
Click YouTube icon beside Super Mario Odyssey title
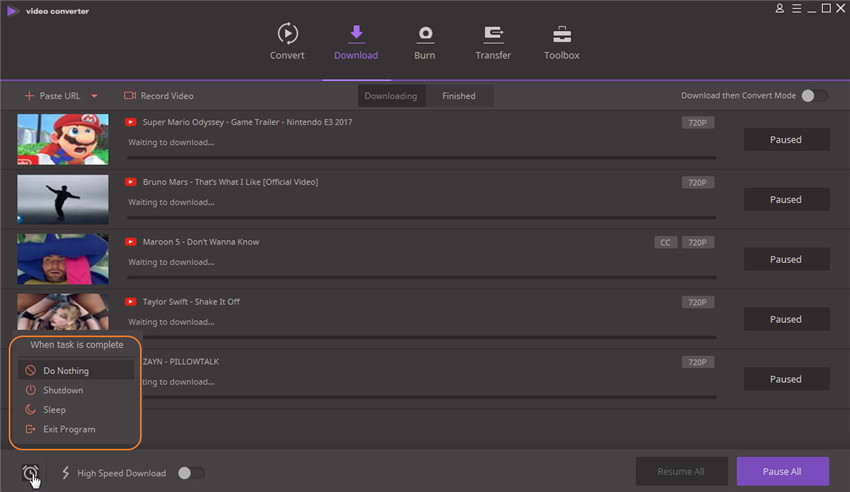[131, 122]
